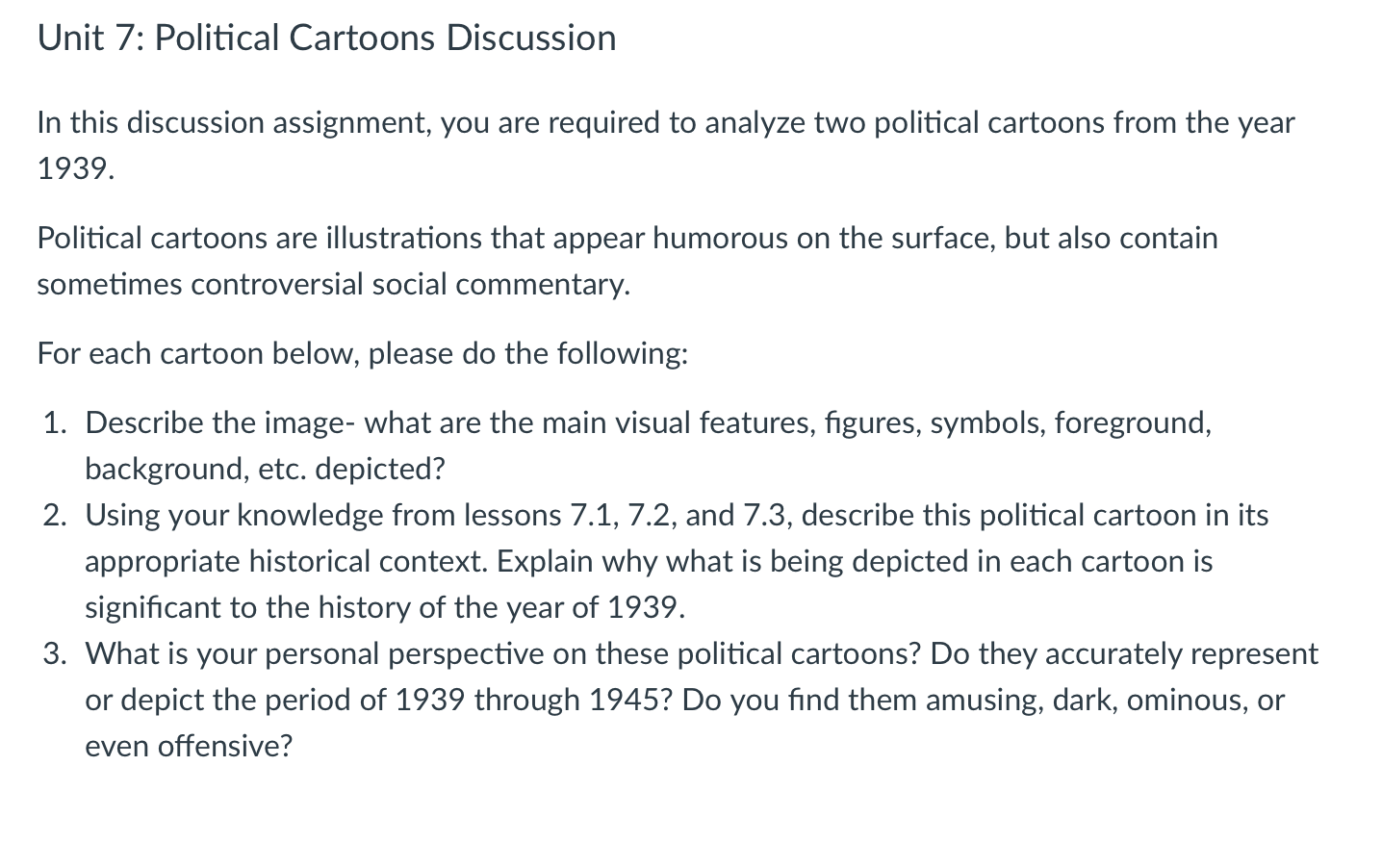Click the text "What is your personal perspective"
Image resolution: width=1382 pixels, height=868 pixels.
[318, 654]
